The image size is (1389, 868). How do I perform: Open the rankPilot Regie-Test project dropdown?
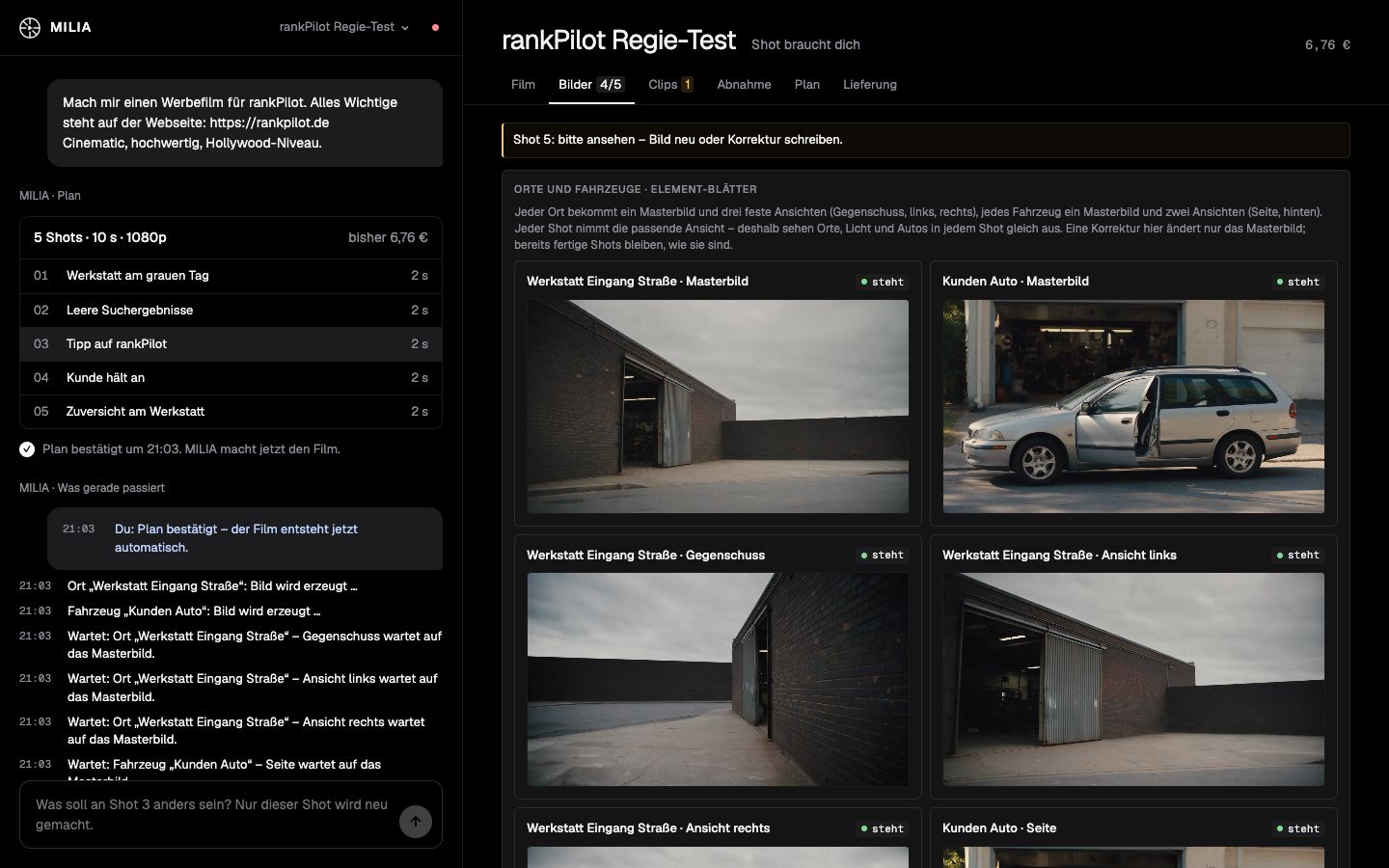344,27
